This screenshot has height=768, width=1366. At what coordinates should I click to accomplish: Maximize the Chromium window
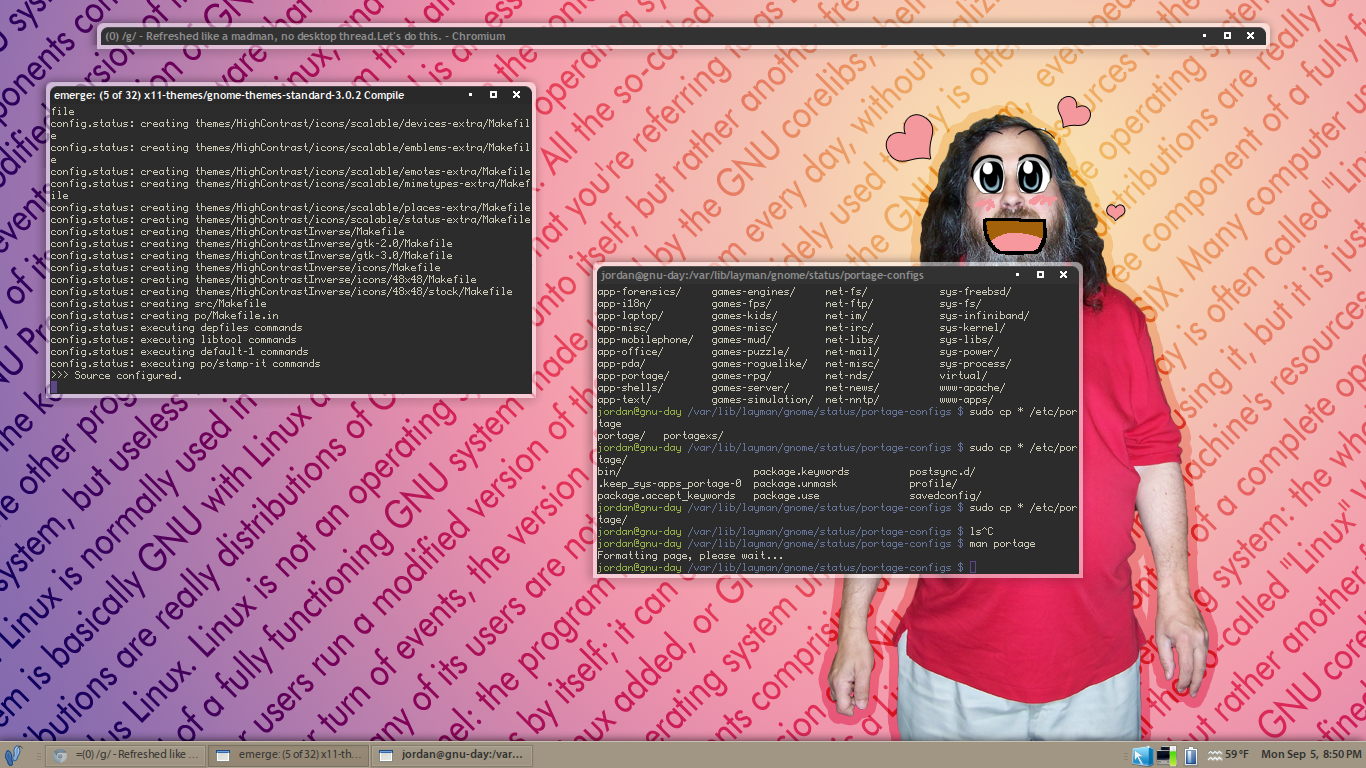click(1228, 36)
